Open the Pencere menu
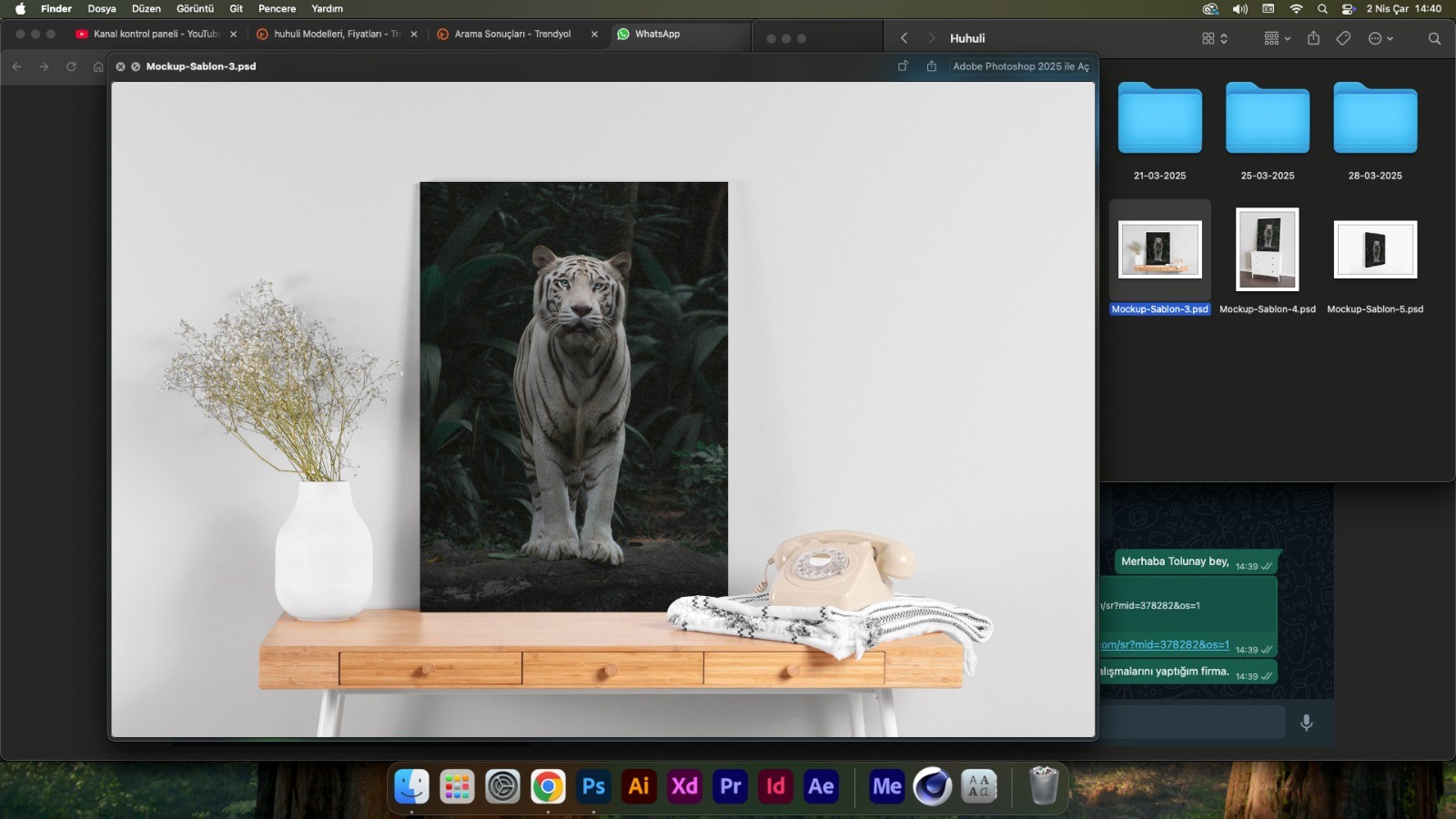 coord(277,8)
